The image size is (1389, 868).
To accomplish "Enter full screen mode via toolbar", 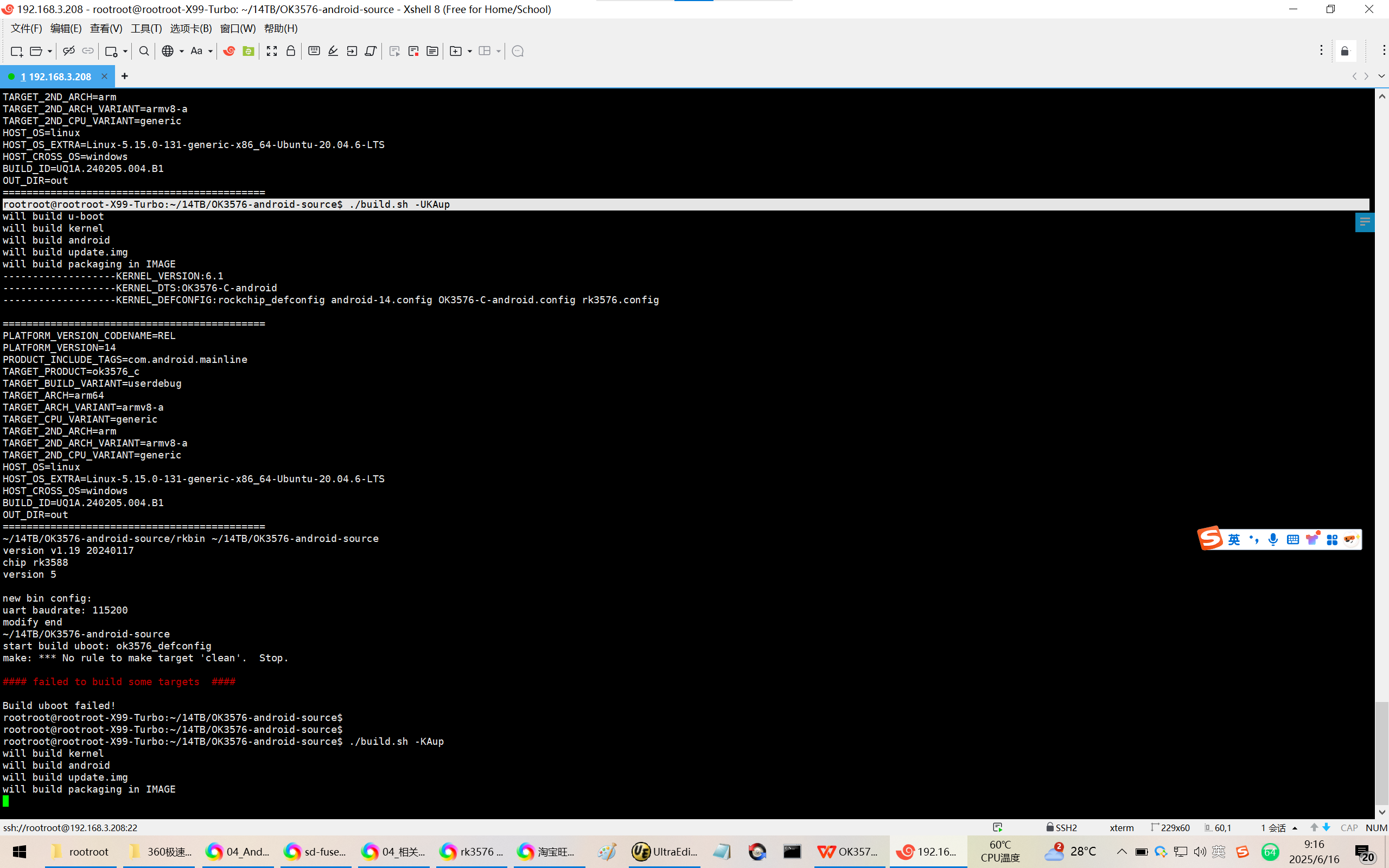I will pos(272,52).
